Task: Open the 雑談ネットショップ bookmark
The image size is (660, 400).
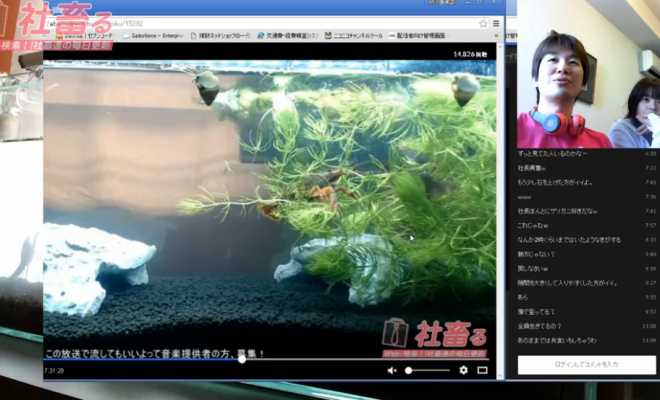Action: (215, 35)
